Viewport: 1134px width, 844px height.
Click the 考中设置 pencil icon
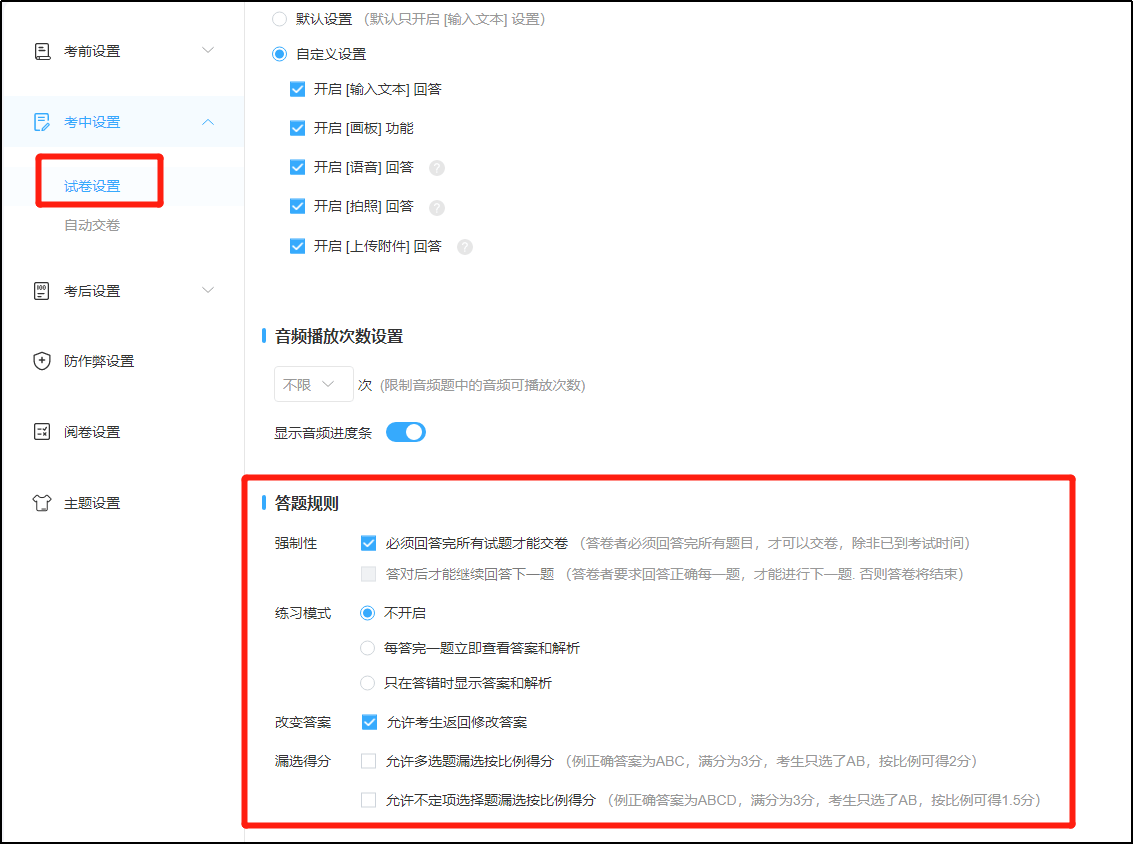coord(42,121)
